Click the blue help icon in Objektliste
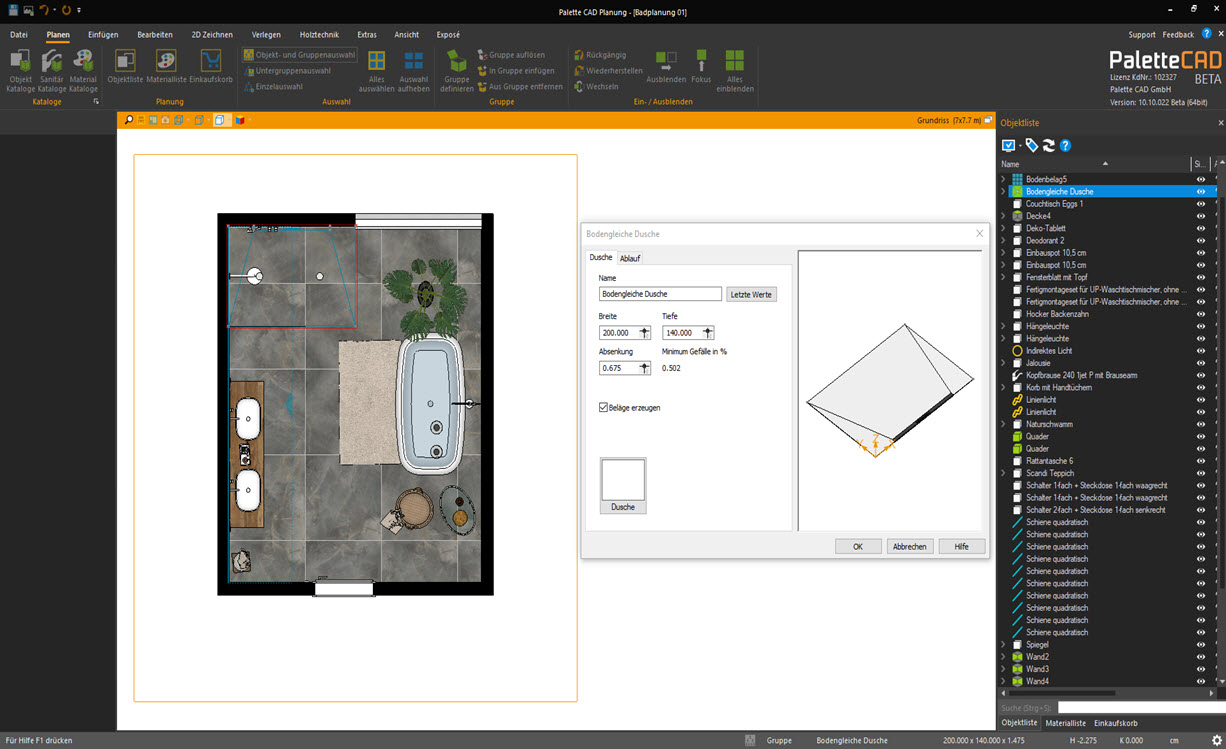The image size is (1226, 749). point(1066,145)
